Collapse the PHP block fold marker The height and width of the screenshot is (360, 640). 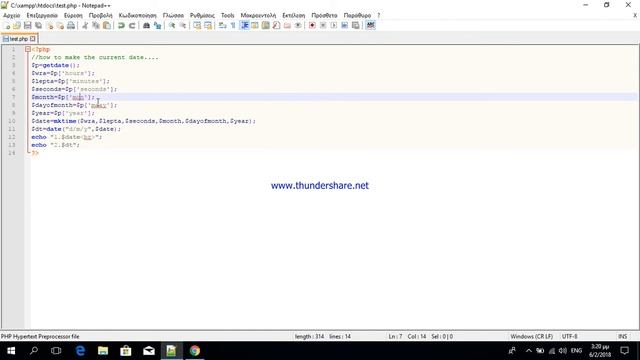(x=28, y=49)
